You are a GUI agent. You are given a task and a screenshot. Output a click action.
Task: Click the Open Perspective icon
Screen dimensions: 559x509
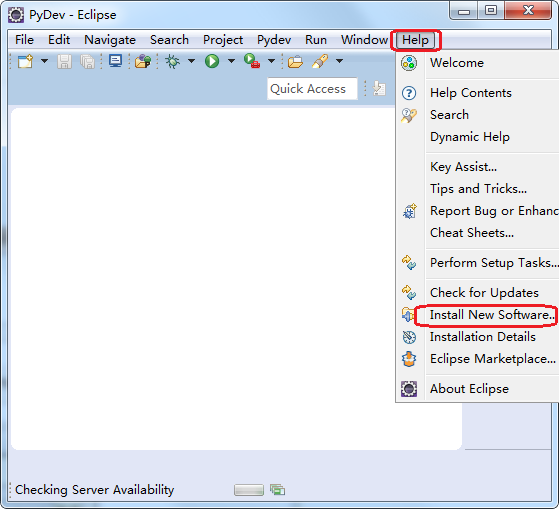[379, 88]
